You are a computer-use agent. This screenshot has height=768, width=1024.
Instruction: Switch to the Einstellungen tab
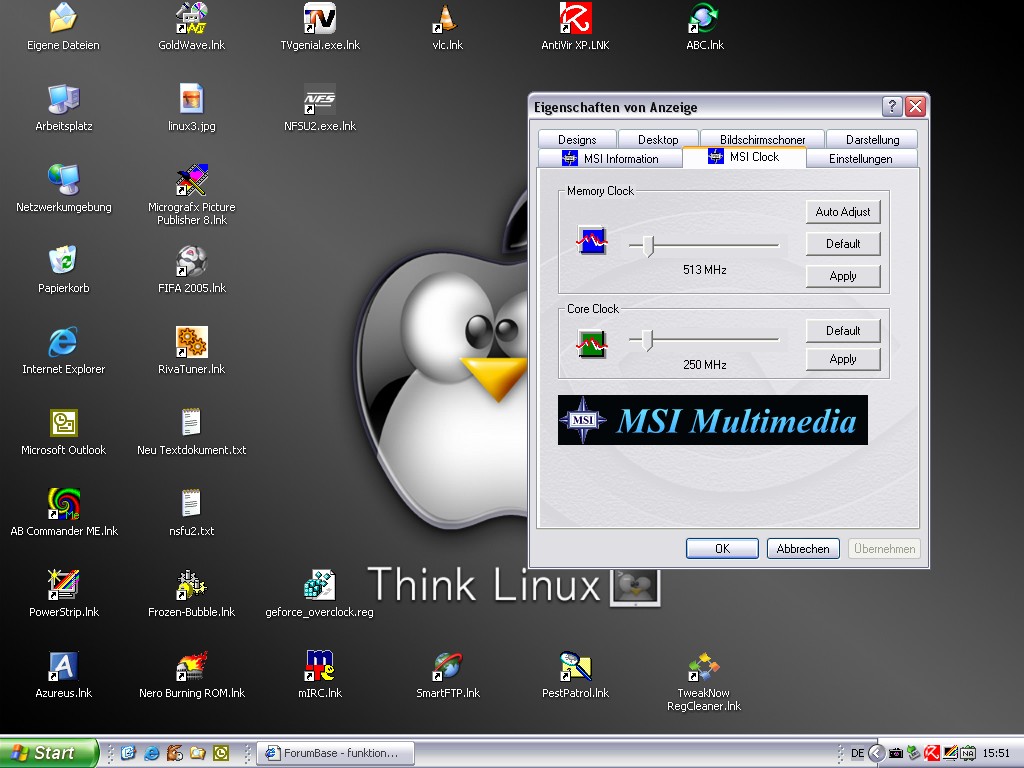click(x=861, y=158)
